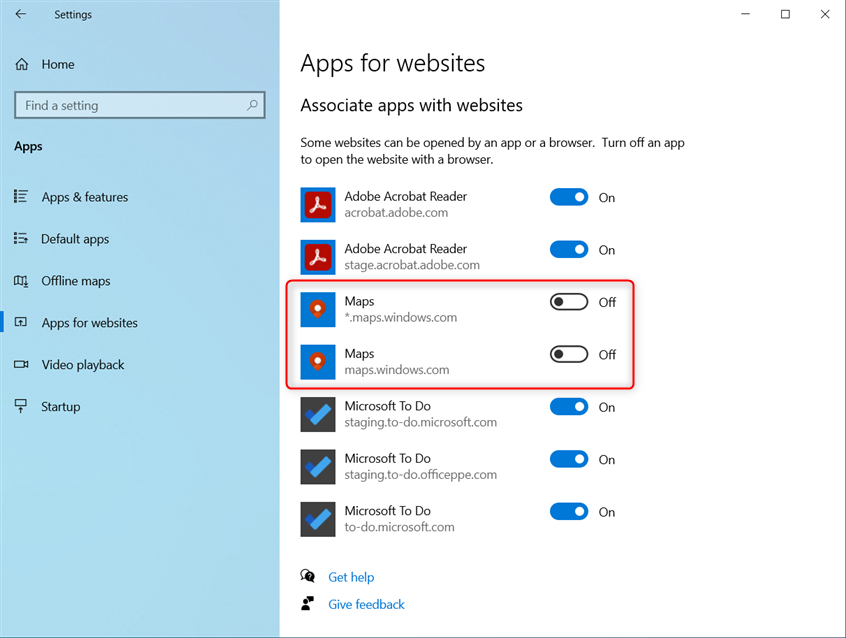Click To Do icon for staging.to-do.officeppe.com

(x=318, y=466)
